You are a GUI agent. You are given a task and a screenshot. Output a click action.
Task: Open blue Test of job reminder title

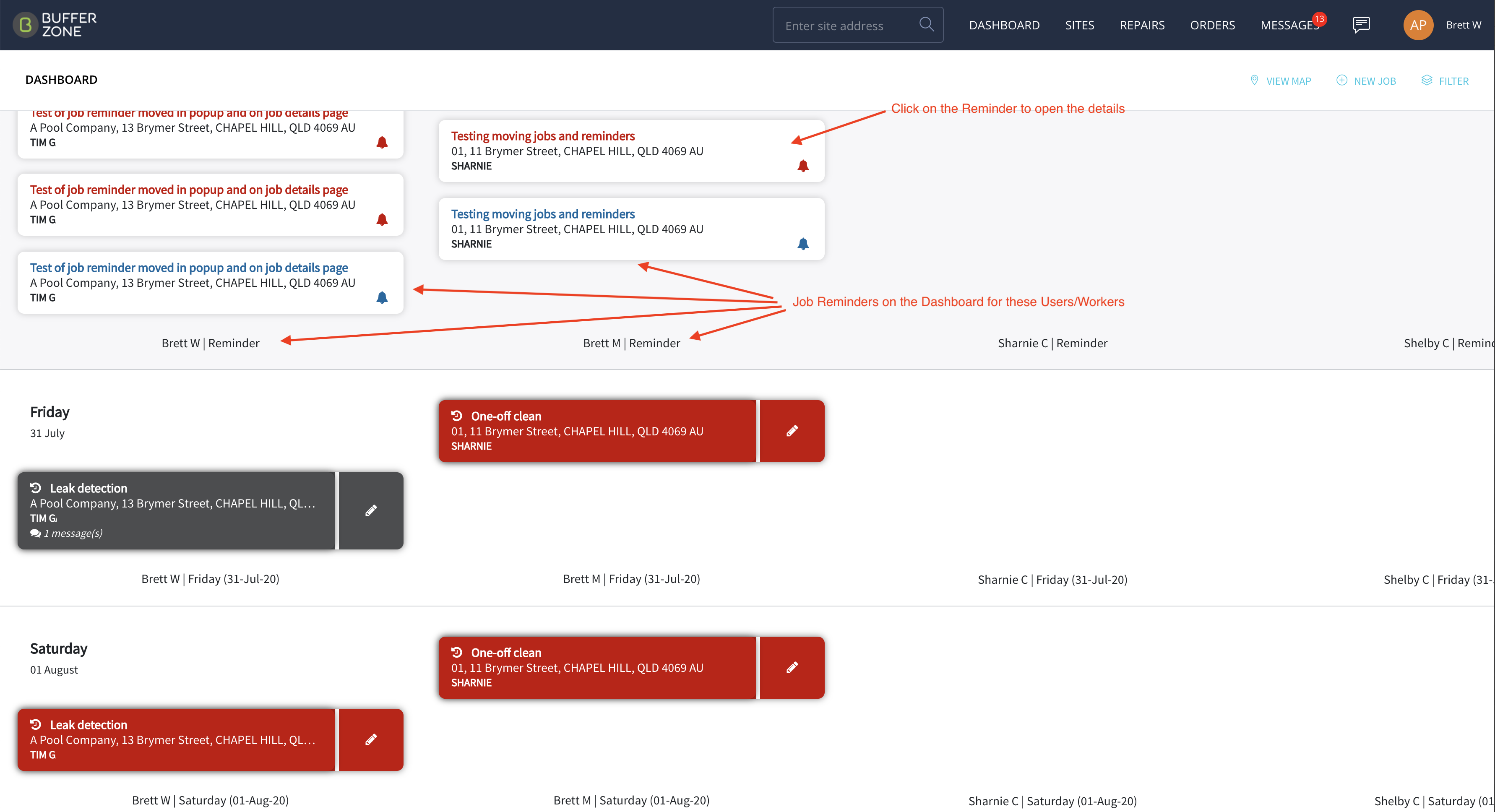coord(189,268)
